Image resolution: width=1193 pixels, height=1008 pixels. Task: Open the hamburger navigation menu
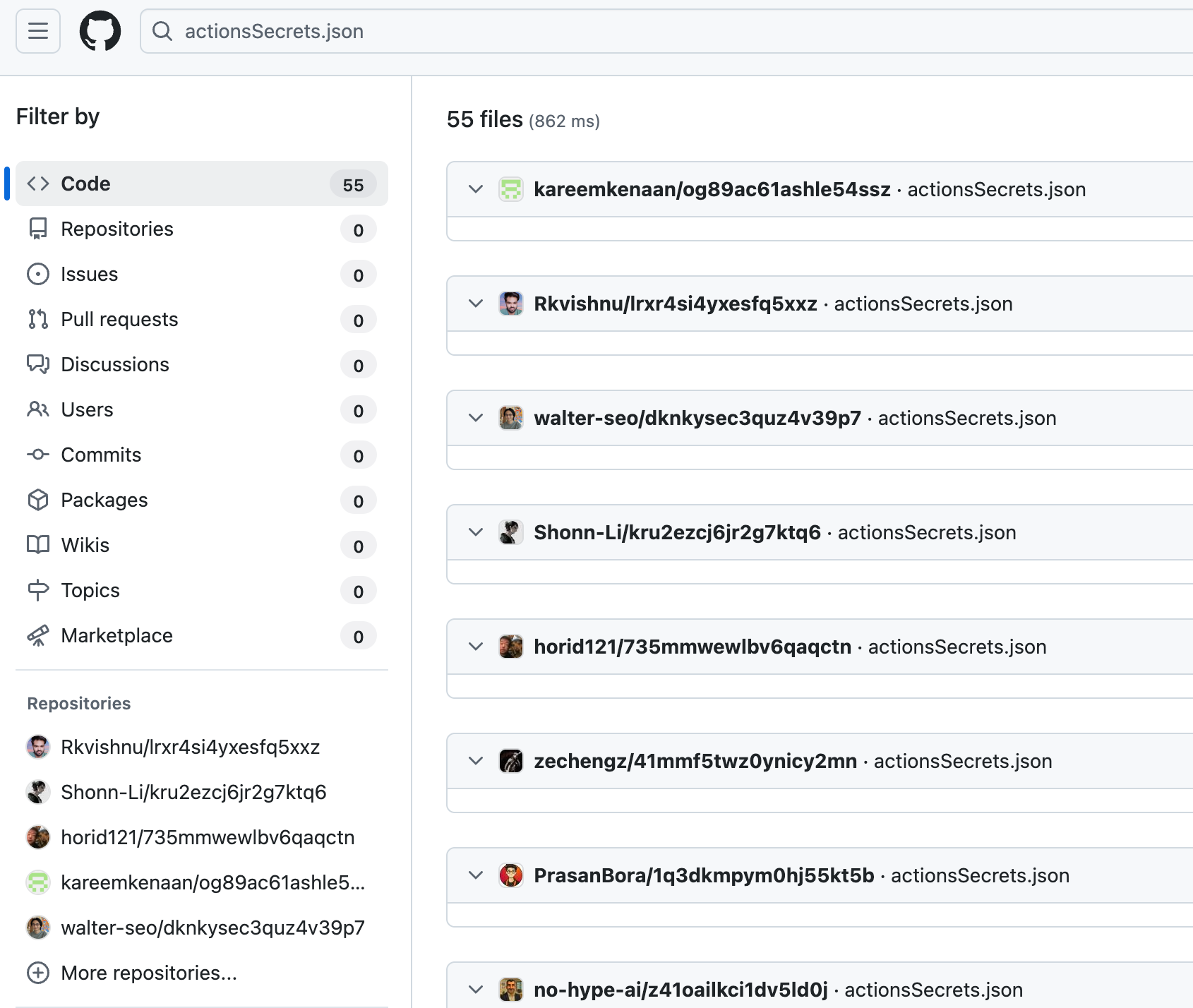(38, 31)
